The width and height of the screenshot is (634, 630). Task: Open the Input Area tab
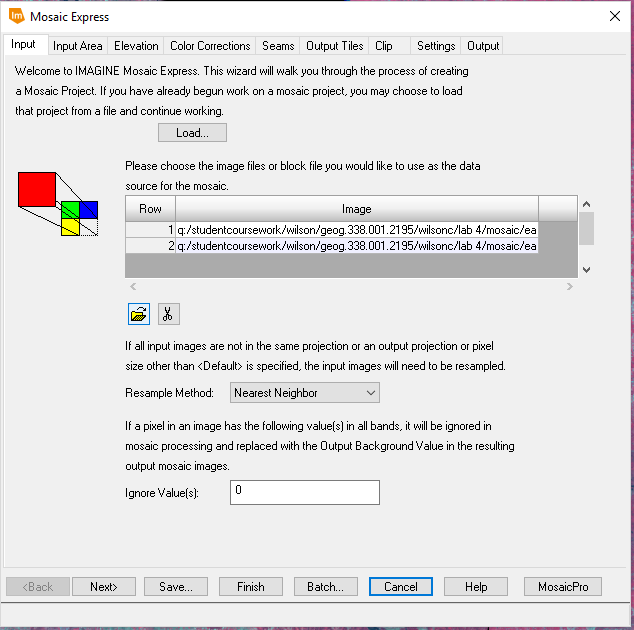coord(78,46)
